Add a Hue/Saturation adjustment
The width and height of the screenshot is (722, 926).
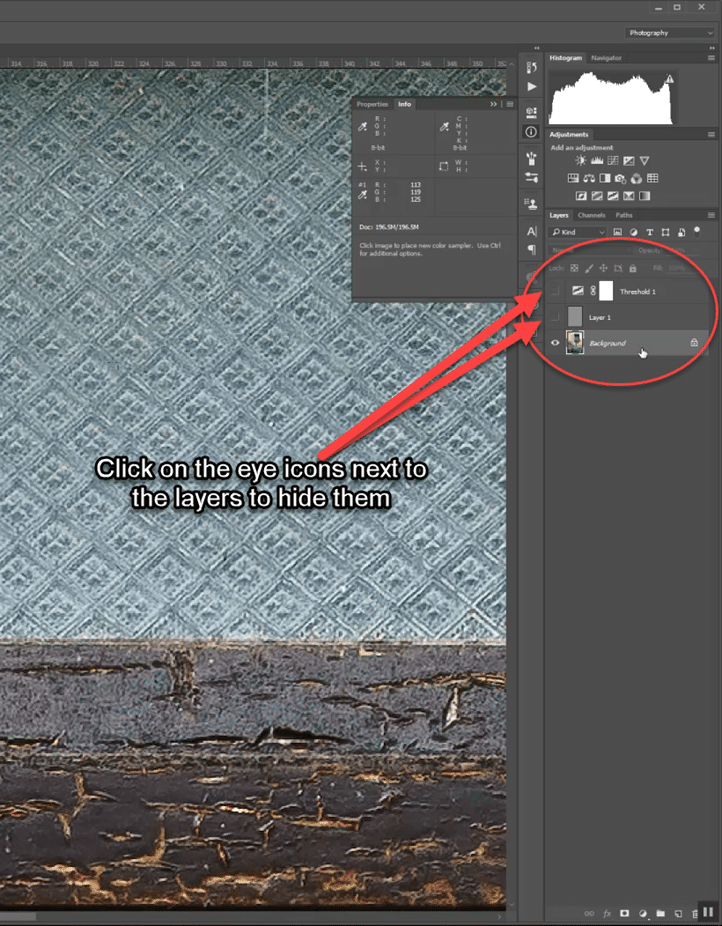pyautogui.click(x=573, y=178)
